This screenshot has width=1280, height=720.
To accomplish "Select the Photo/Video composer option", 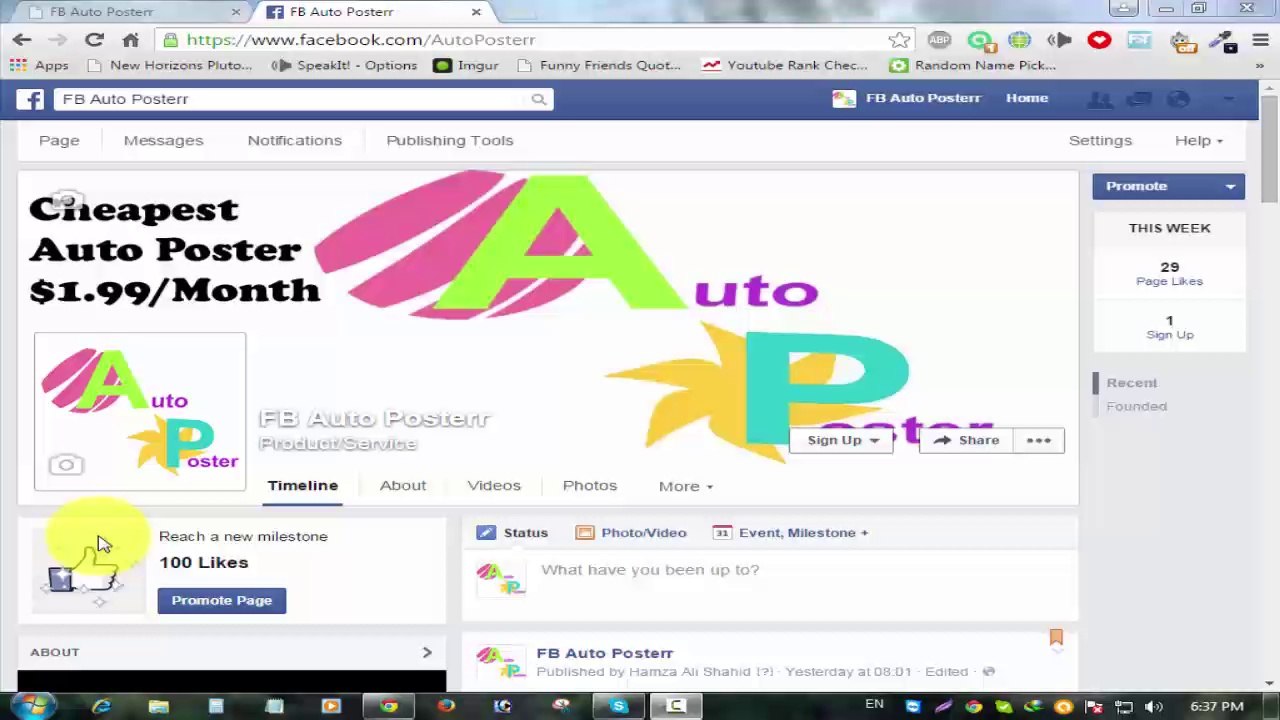I will pos(631,533).
